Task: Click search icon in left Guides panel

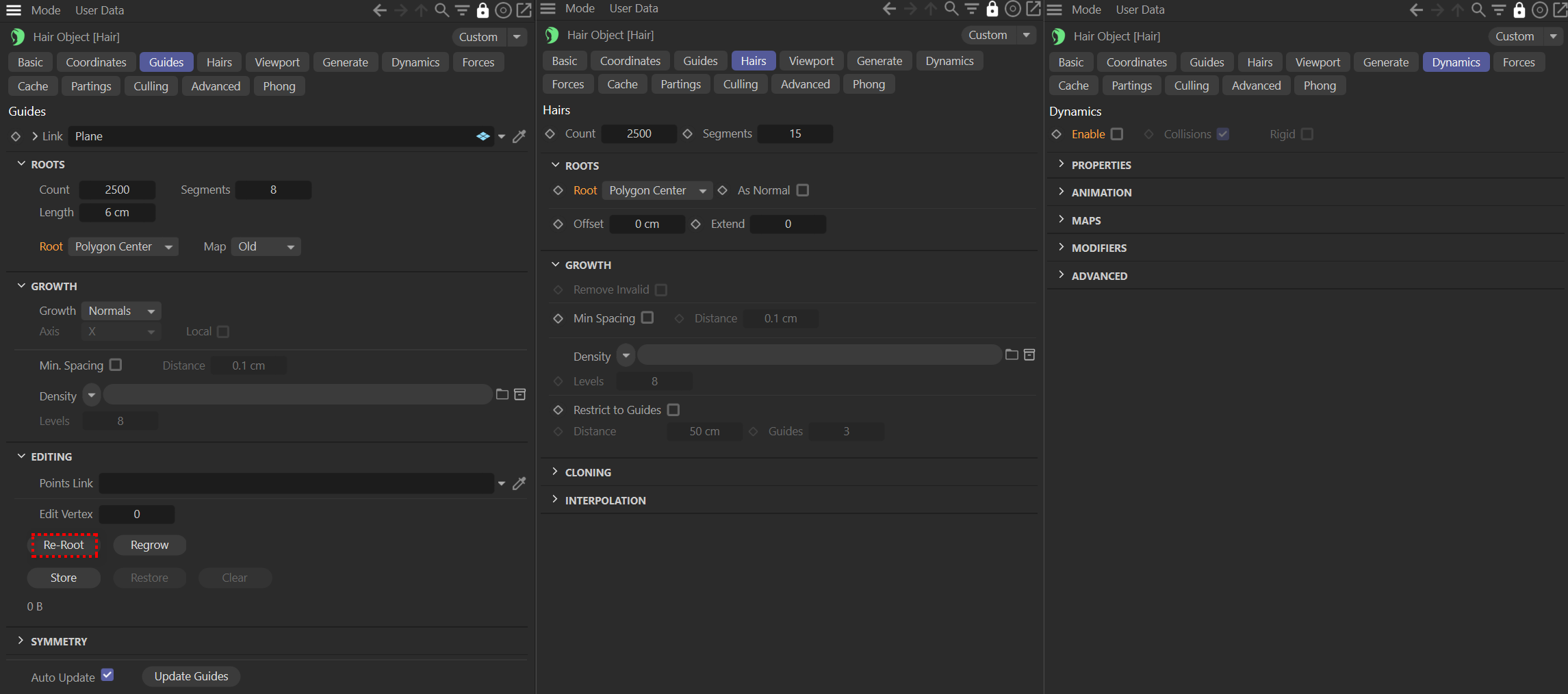Action: point(442,10)
